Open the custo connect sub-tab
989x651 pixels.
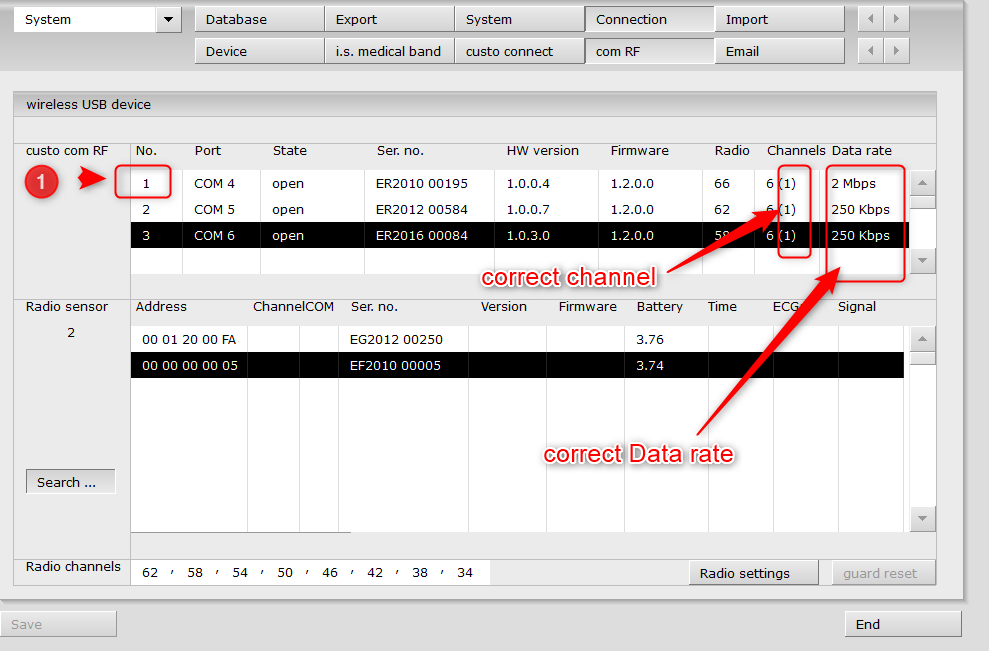click(x=520, y=51)
